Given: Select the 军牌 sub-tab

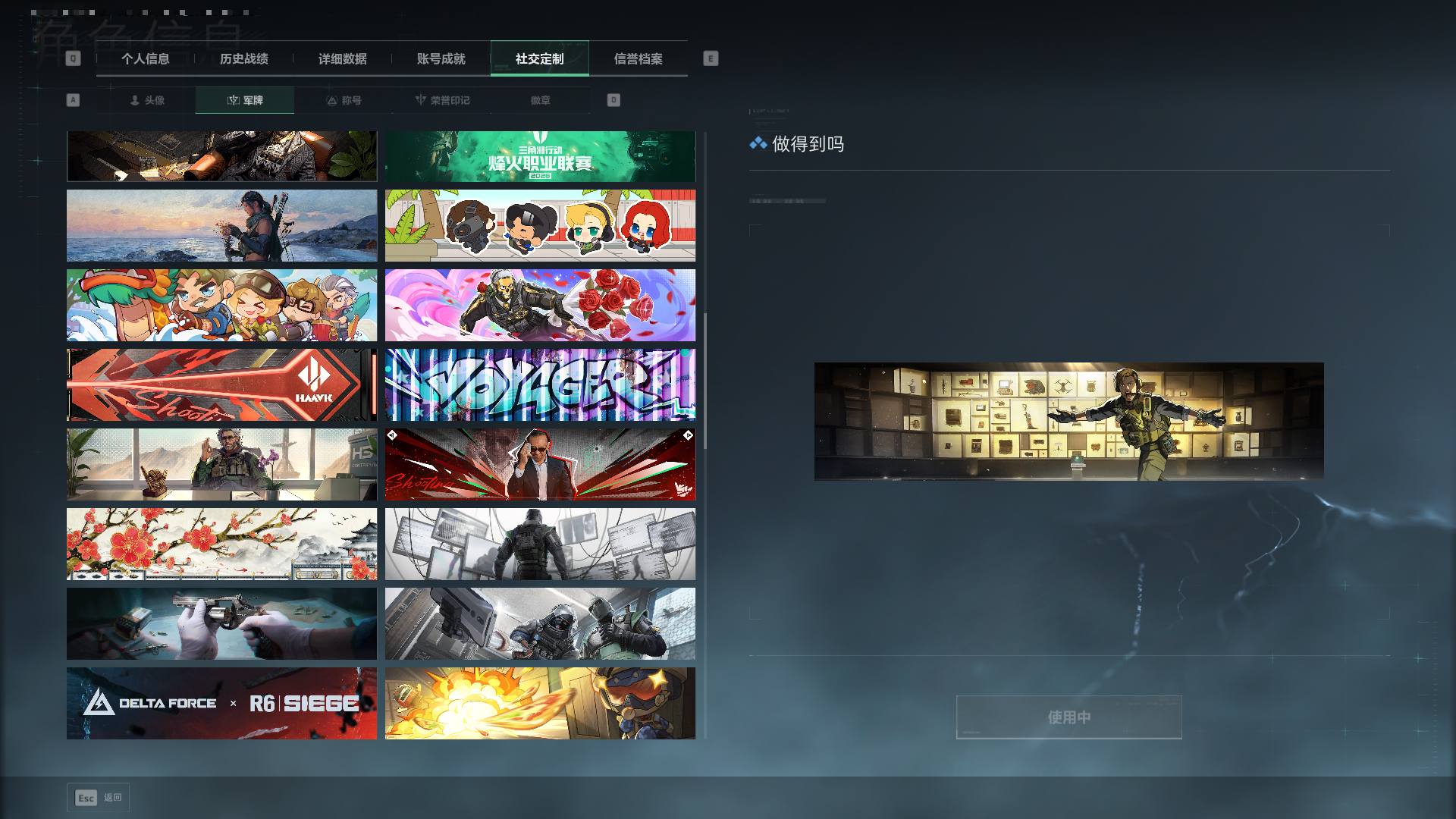Looking at the screenshot, I should [x=245, y=100].
